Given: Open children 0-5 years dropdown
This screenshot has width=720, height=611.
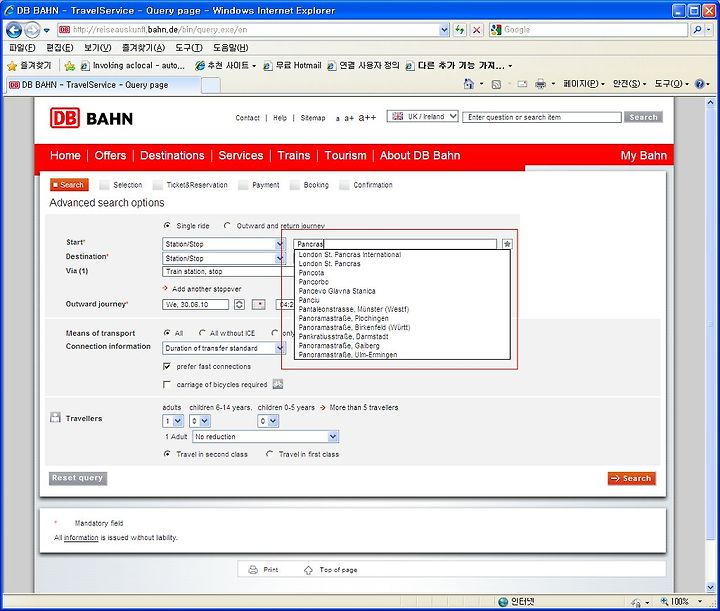Looking at the screenshot, I should [268, 421].
